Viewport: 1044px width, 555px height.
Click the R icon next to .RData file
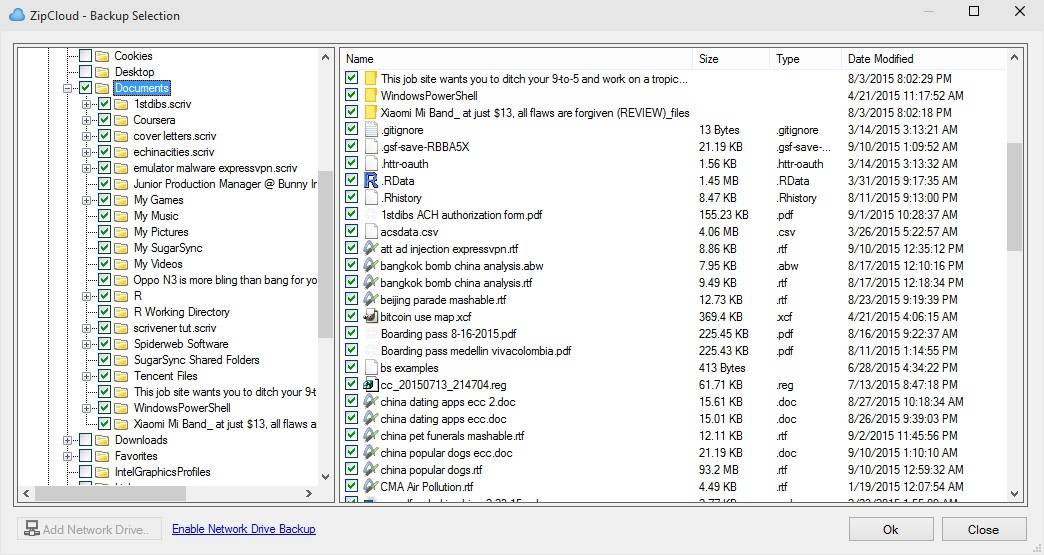point(371,180)
